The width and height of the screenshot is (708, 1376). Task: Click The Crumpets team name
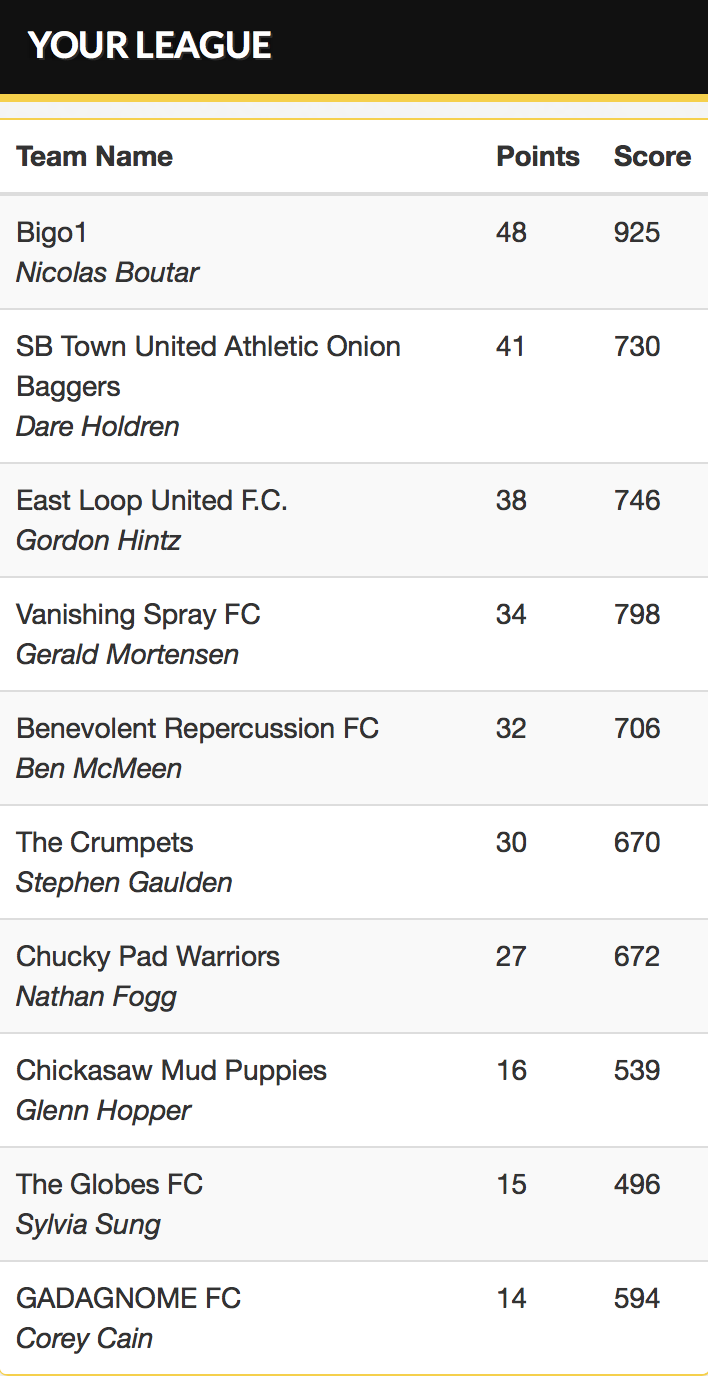(x=105, y=842)
